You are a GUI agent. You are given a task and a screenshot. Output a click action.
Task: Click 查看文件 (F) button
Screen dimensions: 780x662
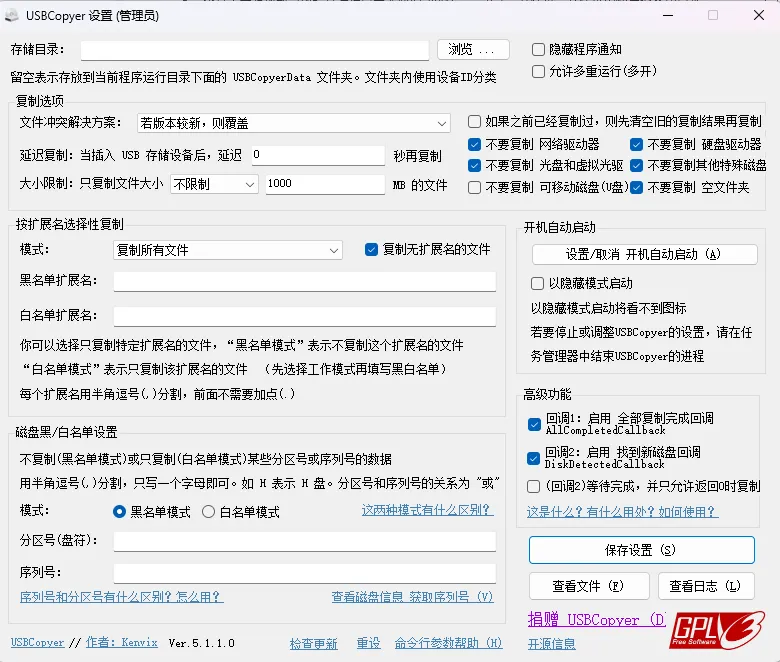589,586
